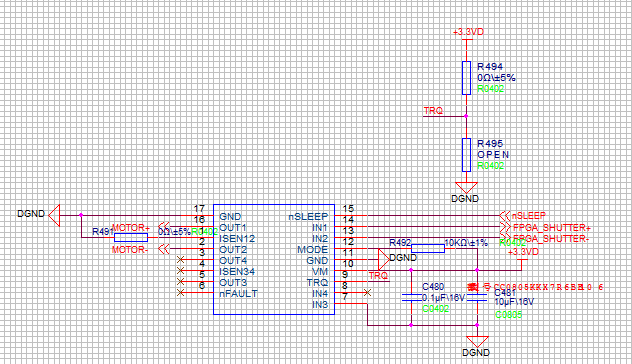Click the nSLEEP off-page connector
Image resolution: width=632 pixels, height=364 pixels.
[522, 216]
